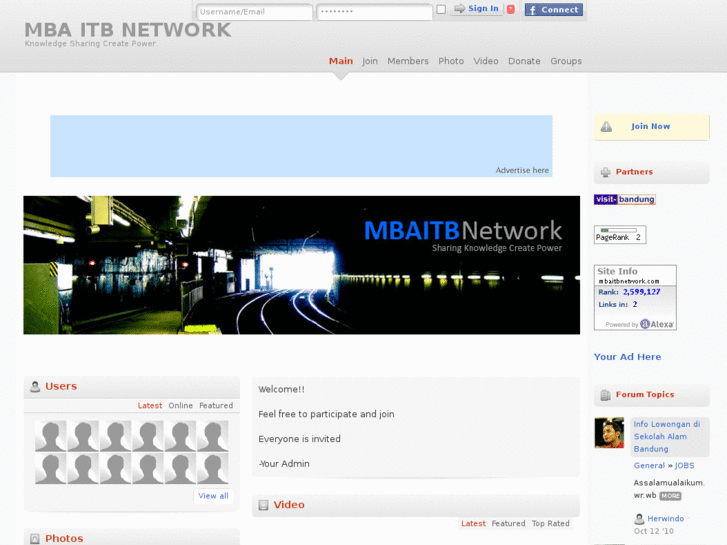The height and width of the screenshot is (545, 727).
Task: Click the MBAITB Network banner image
Action: tap(301, 265)
